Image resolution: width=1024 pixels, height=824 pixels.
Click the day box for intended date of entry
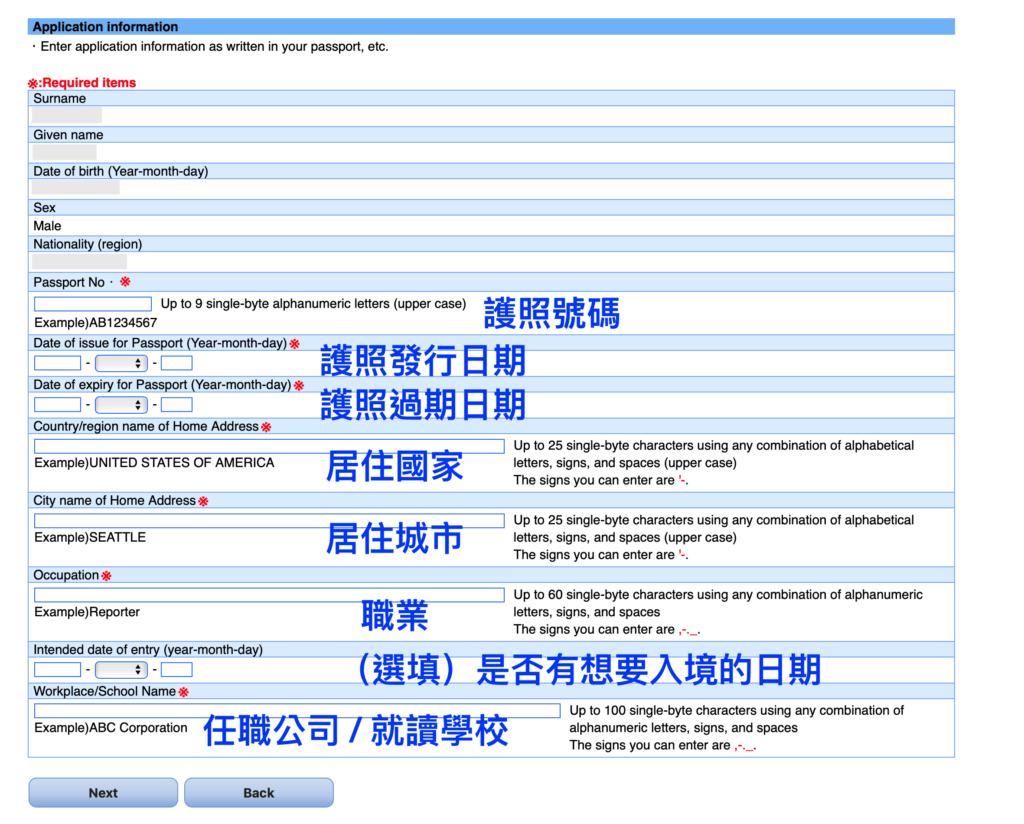point(176,669)
